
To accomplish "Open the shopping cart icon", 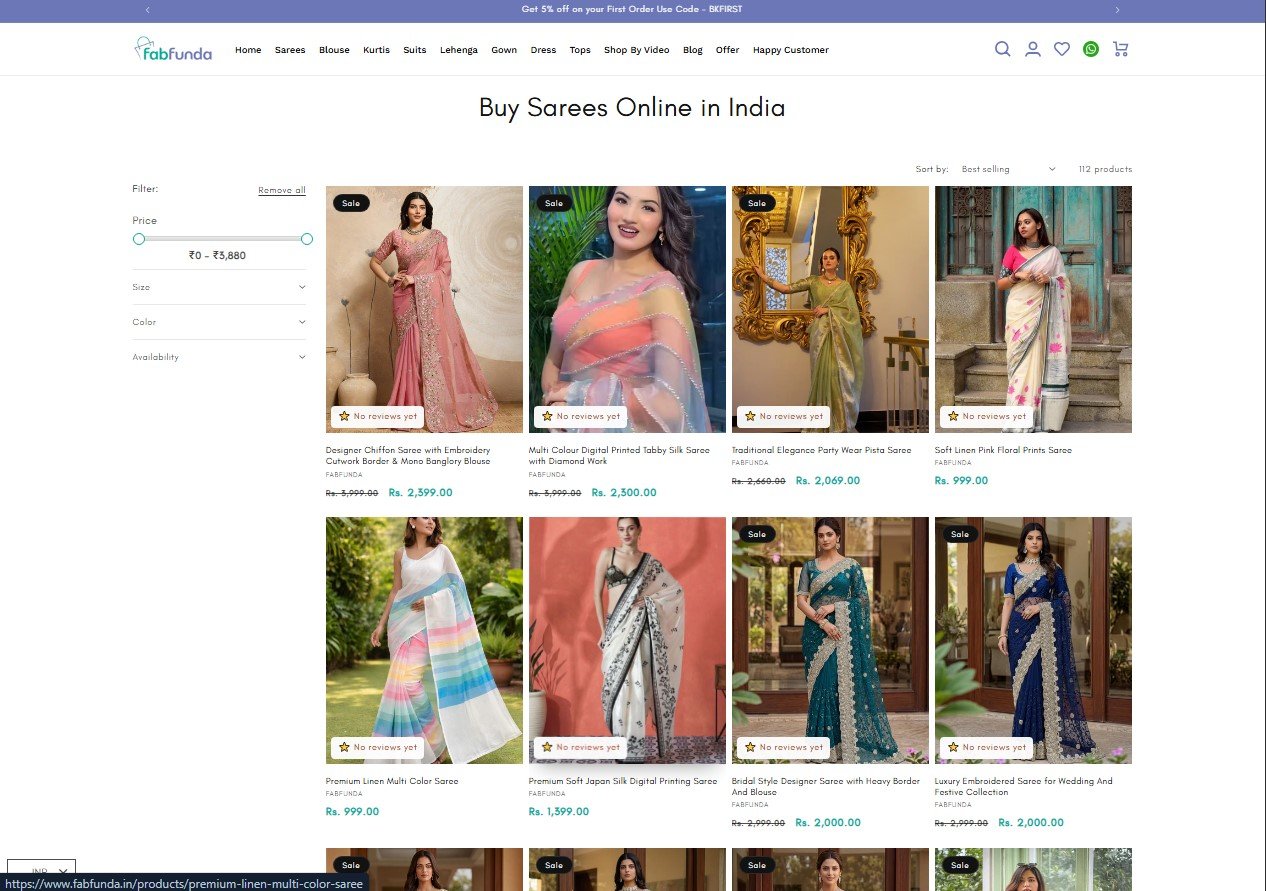I will coord(1120,49).
